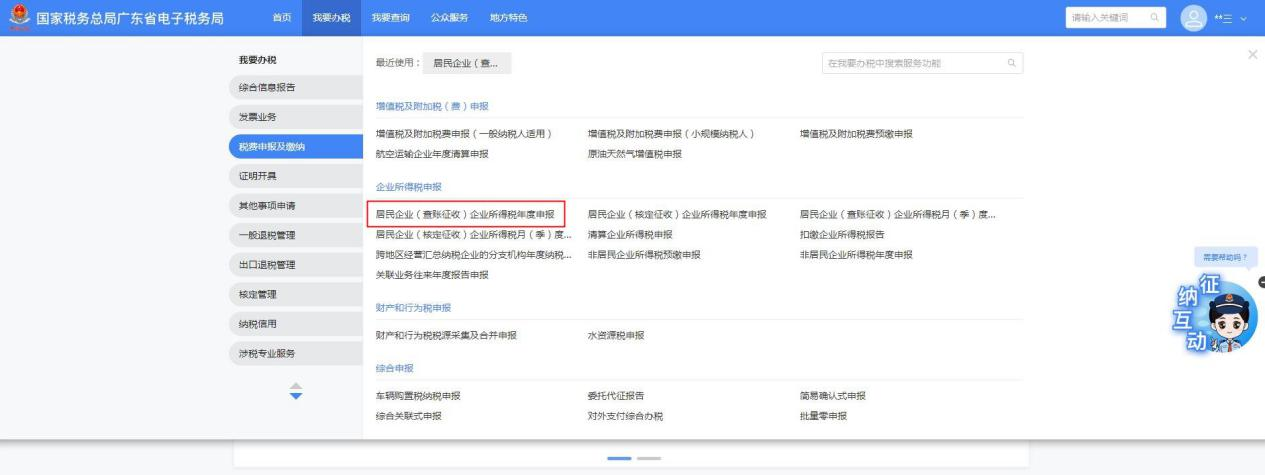Focus the 请输入关键词 search field
This screenshot has height=475, width=1265.
(x=1103, y=18)
